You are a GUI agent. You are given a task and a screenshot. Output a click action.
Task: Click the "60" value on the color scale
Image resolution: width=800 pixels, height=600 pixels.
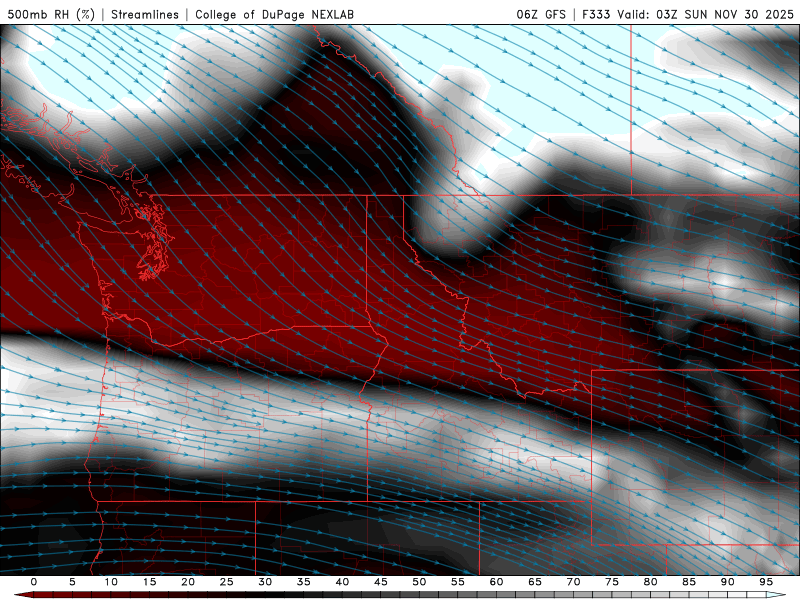496,582
